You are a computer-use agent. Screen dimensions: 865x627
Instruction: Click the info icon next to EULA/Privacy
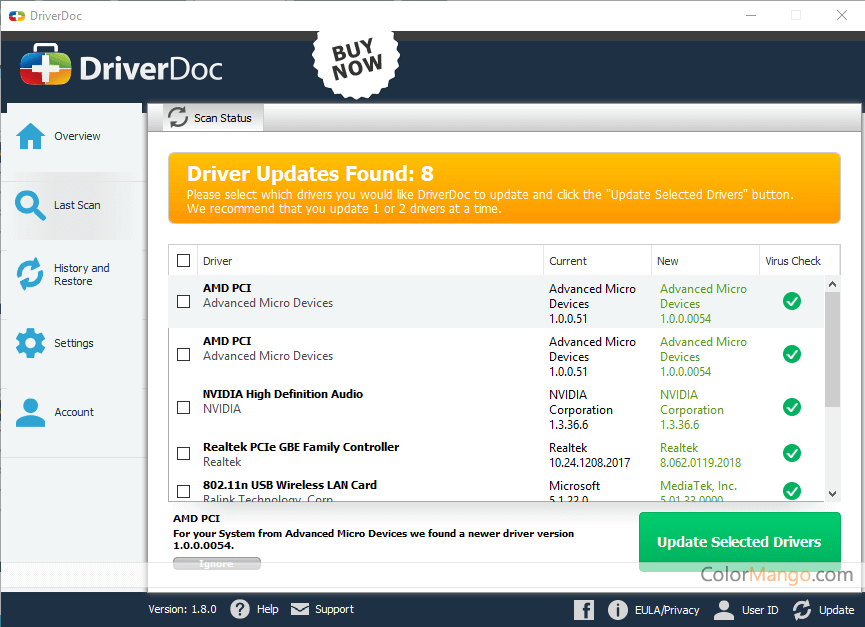(x=617, y=609)
